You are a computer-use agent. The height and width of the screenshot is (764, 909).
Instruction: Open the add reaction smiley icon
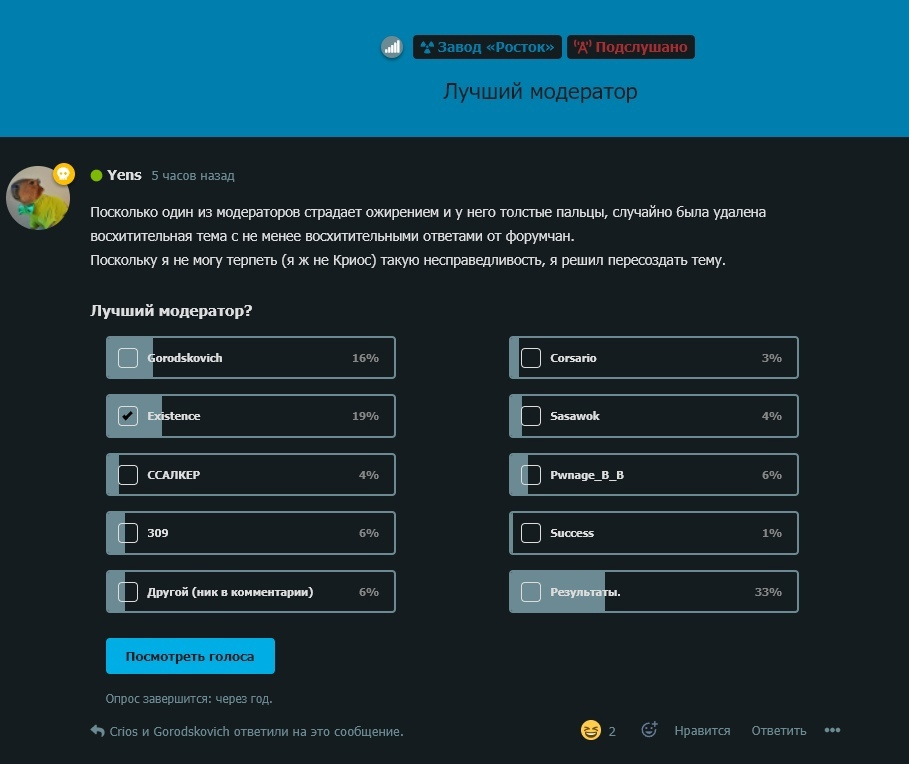pos(649,730)
